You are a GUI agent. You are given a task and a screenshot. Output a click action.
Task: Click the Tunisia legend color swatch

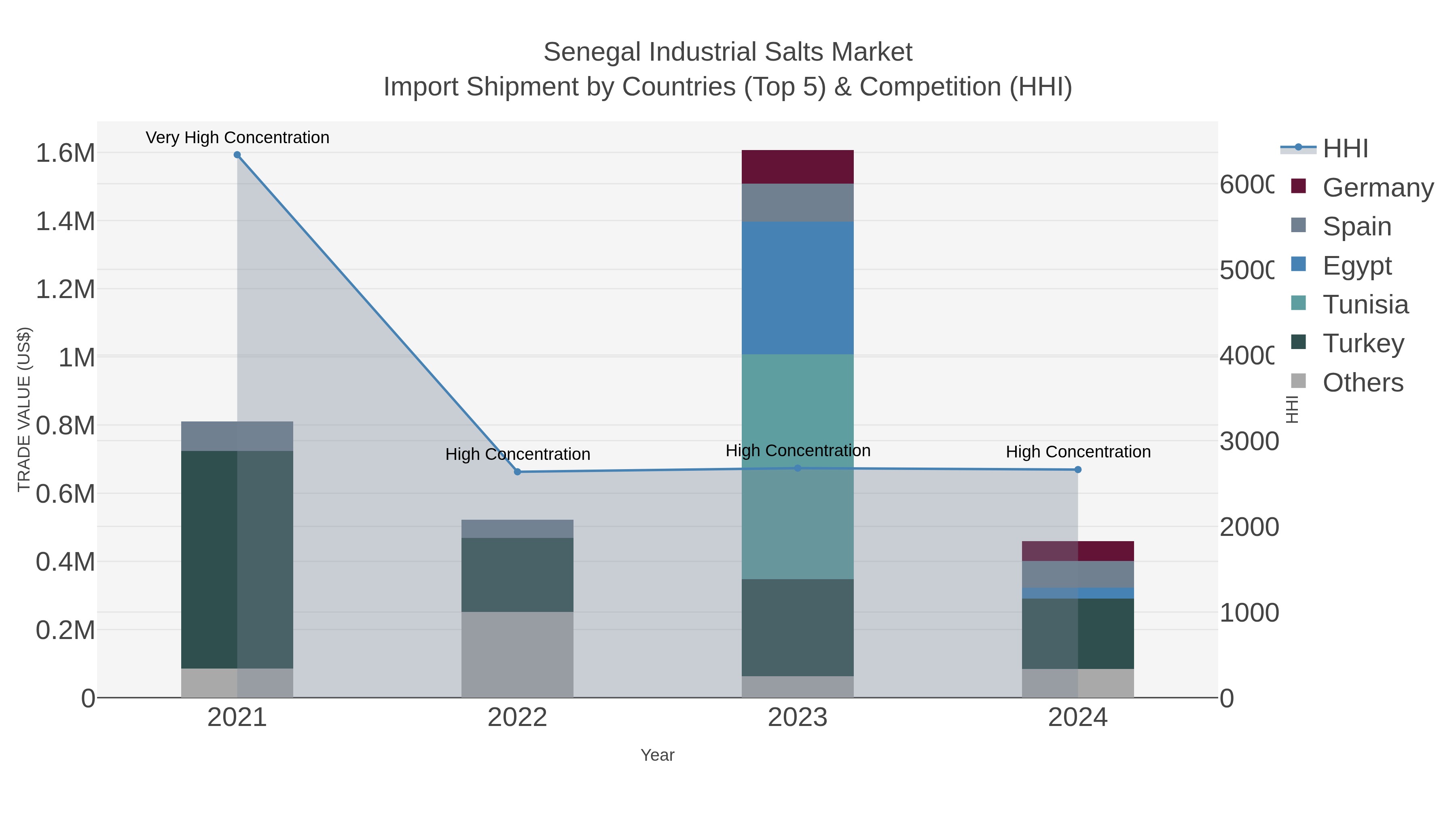click(1299, 303)
